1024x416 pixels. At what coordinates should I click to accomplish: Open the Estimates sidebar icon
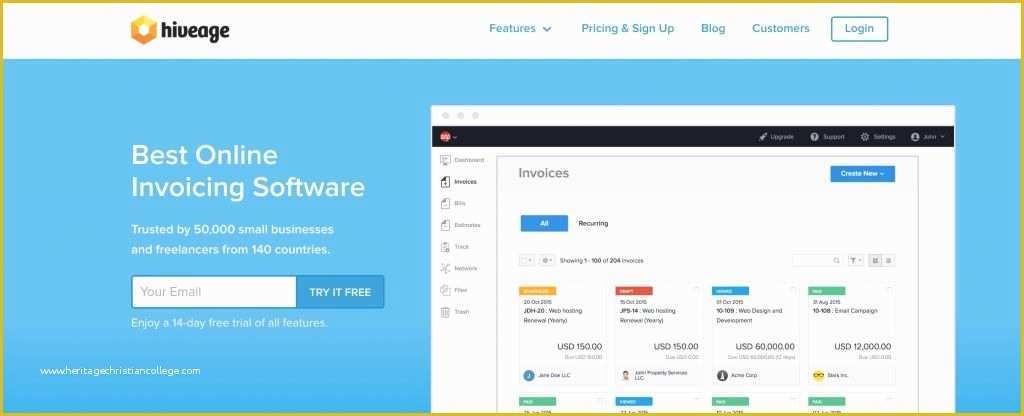coord(446,225)
